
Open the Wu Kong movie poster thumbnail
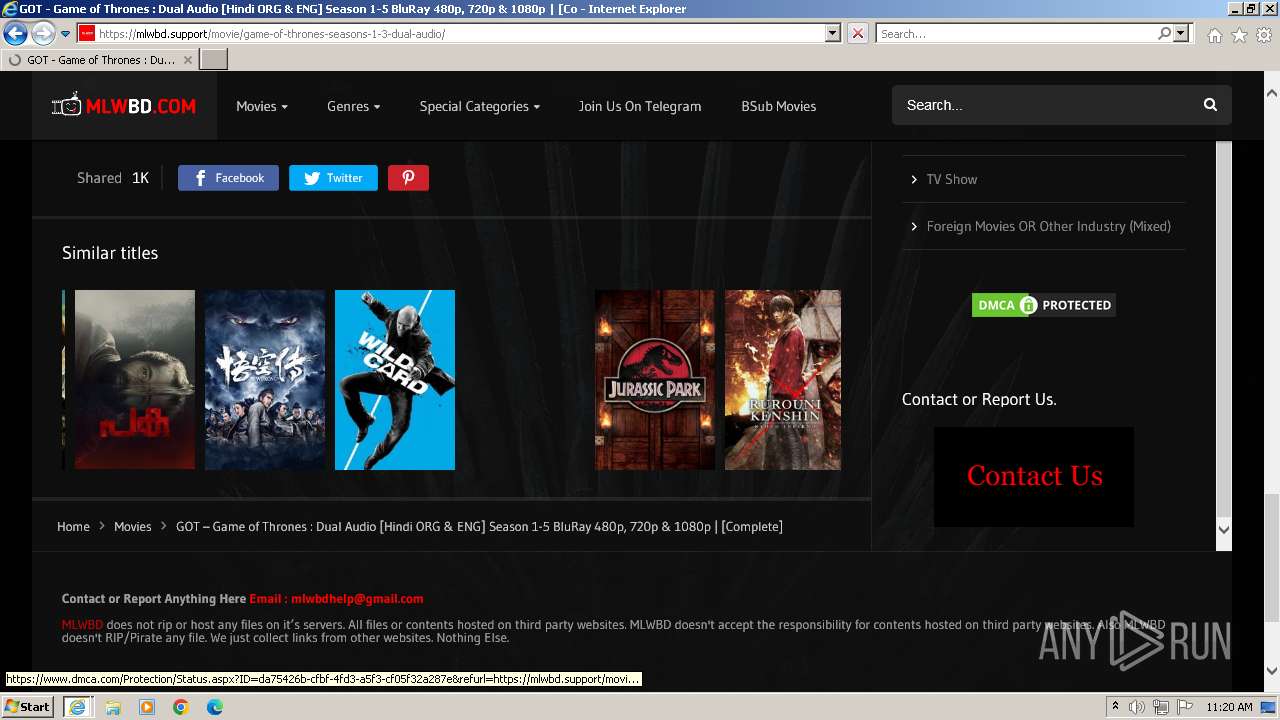point(265,380)
